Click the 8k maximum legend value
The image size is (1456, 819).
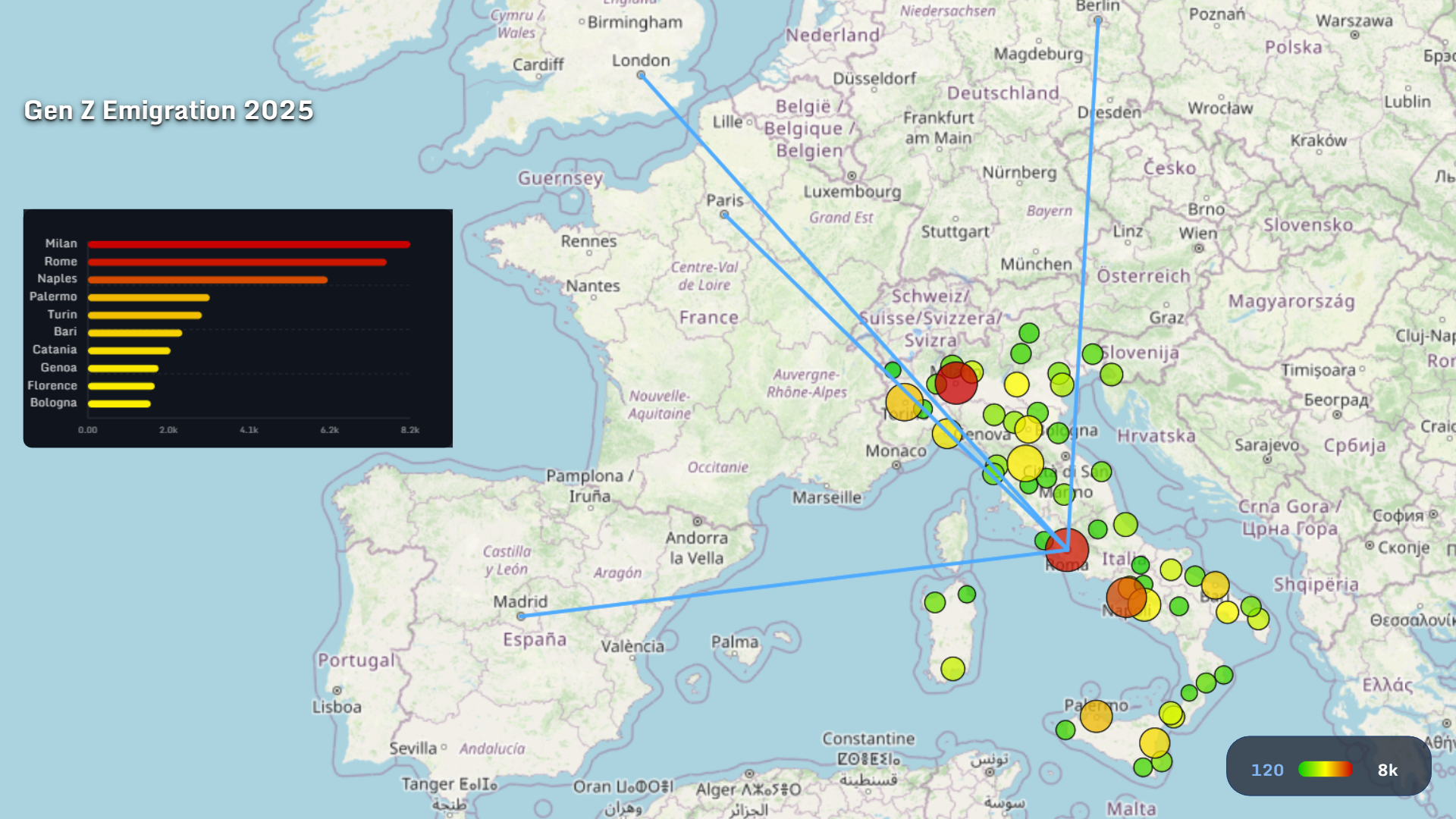pos(1387,770)
